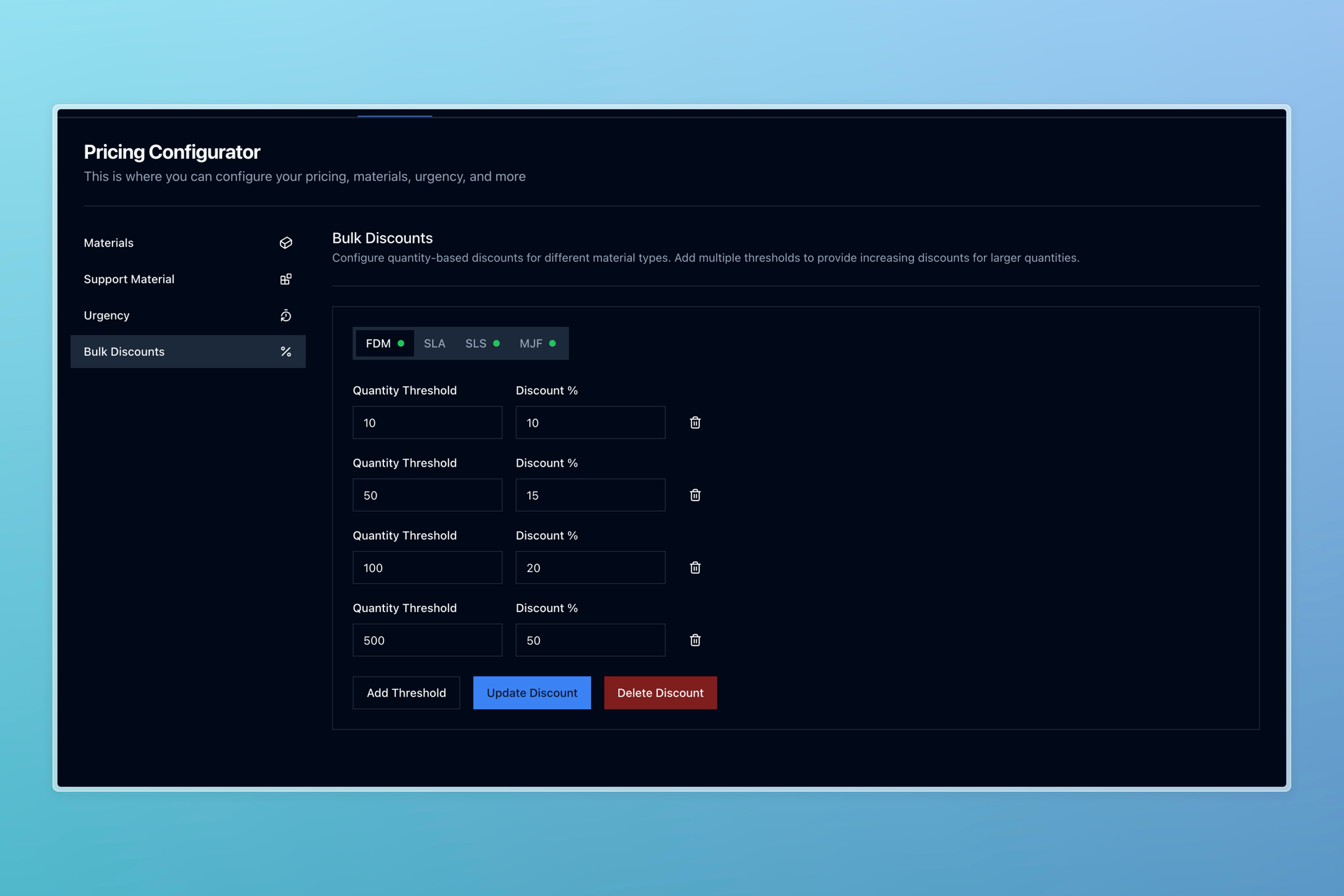Click the Support Material blocks icon

[285, 279]
